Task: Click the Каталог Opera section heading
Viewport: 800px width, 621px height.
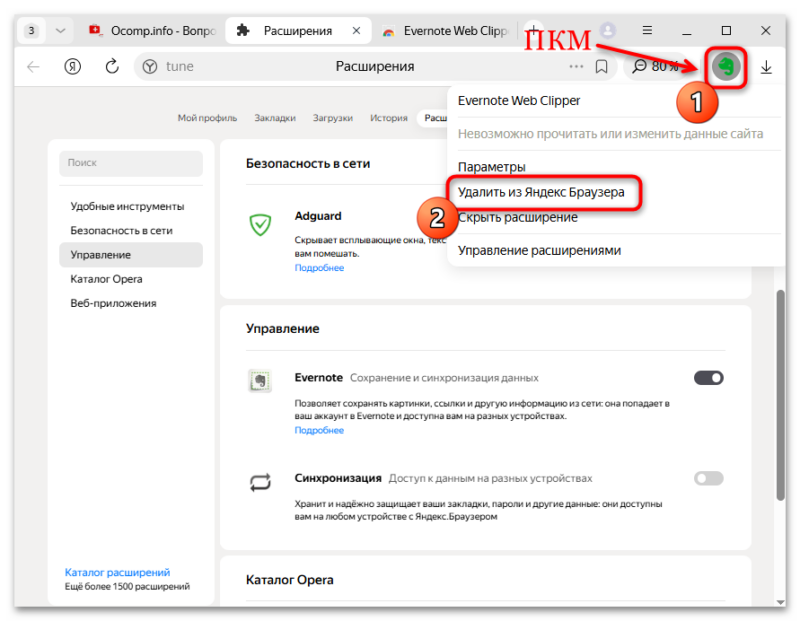Action: click(x=290, y=580)
